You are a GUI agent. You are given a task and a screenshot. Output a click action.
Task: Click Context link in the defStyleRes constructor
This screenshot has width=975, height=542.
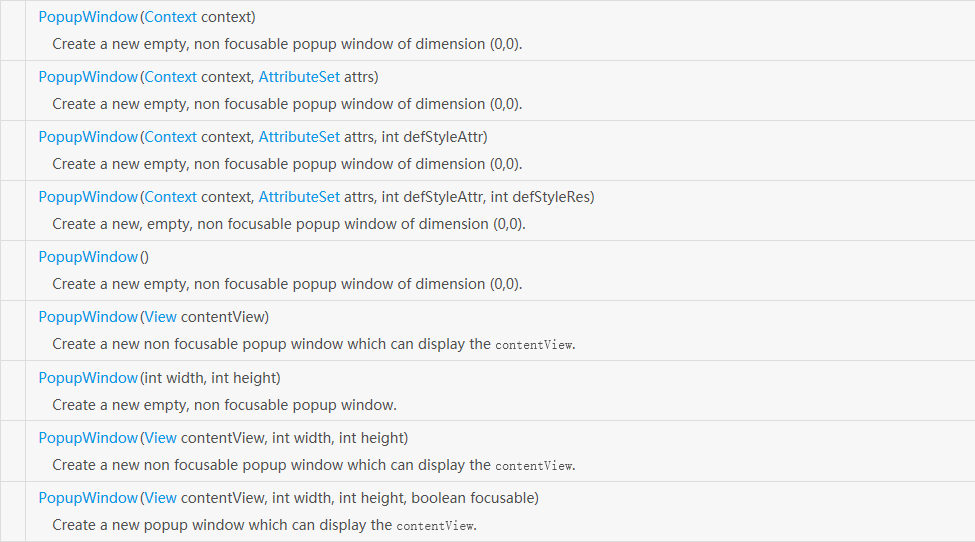click(x=171, y=197)
